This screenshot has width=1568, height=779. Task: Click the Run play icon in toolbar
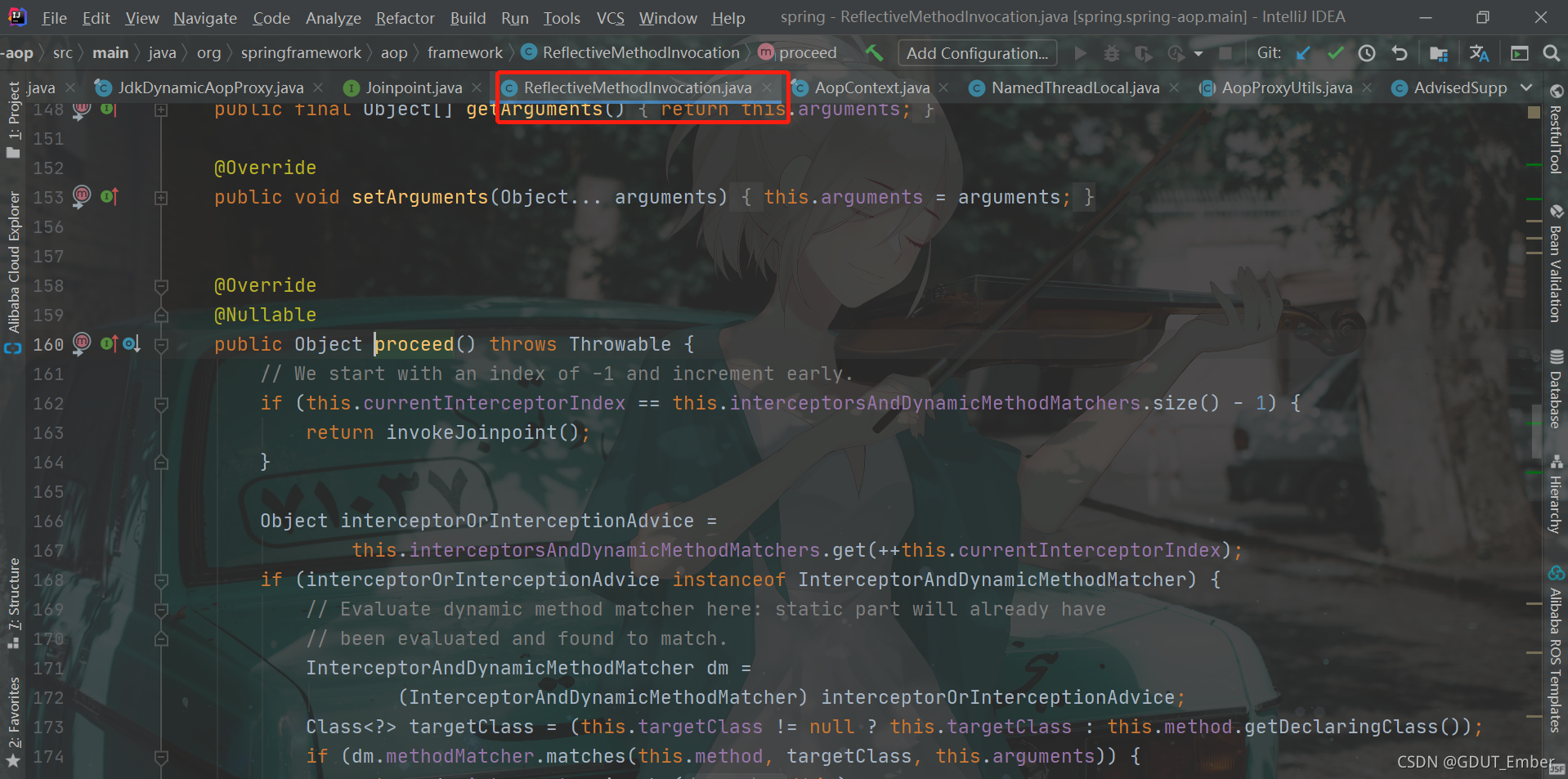(1081, 53)
